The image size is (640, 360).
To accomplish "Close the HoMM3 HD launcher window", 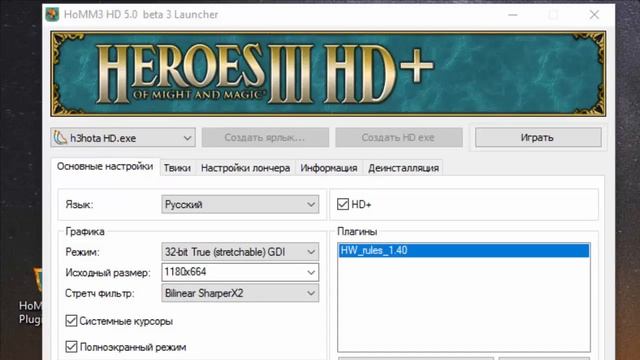I will point(594,15).
